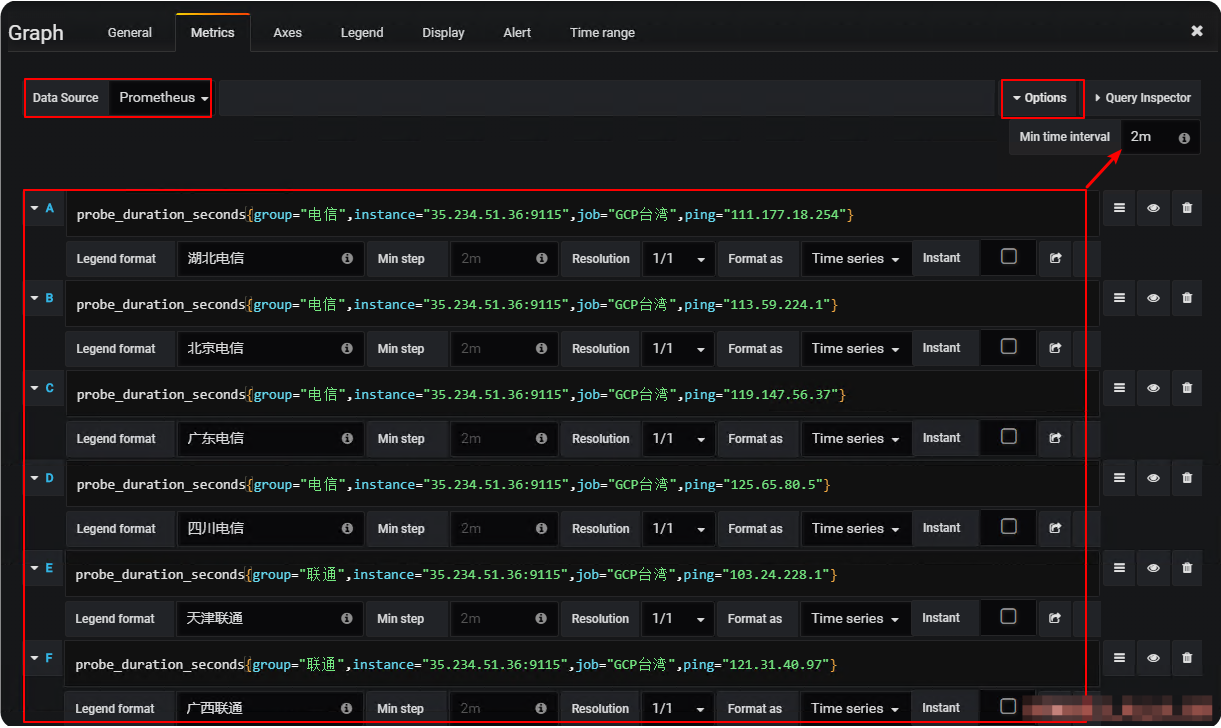Enable Instant checkbox for query A
The width and height of the screenshot is (1221, 728).
coord(1009,257)
